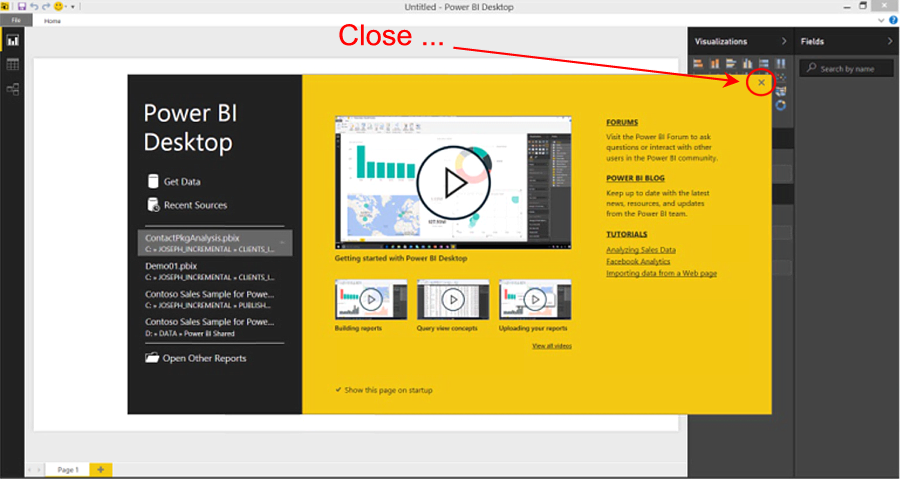Open the Facebook Analytics tutorial
Screen dimensions: 900x479
(638, 261)
